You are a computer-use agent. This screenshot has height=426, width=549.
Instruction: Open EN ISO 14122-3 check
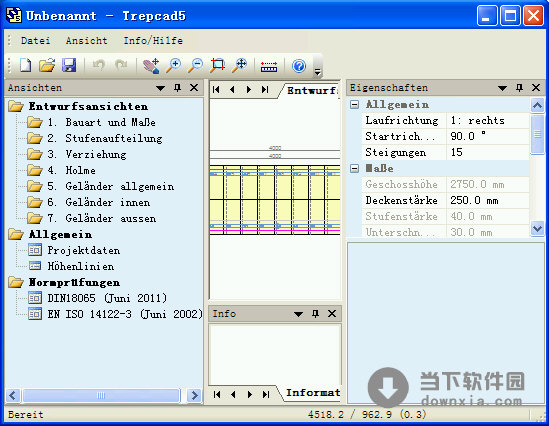125,314
